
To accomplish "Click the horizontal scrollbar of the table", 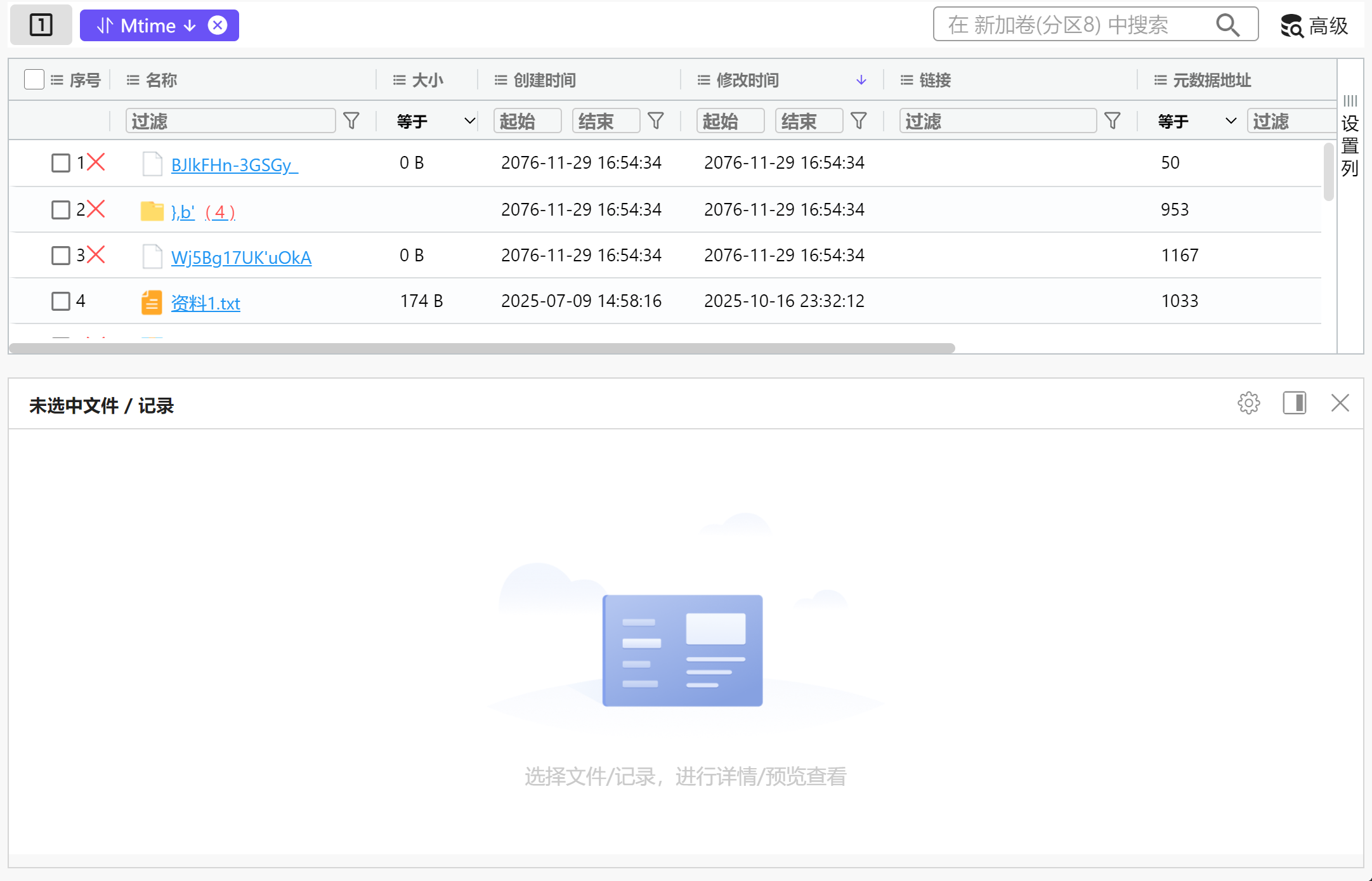I will (x=482, y=348).
